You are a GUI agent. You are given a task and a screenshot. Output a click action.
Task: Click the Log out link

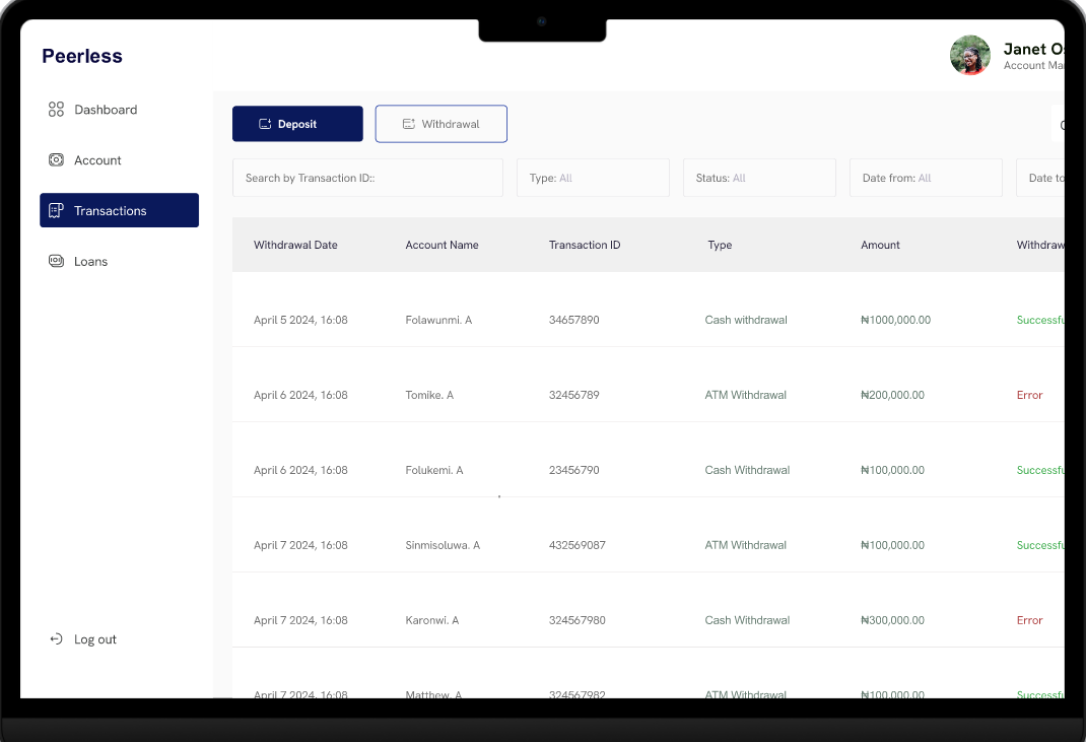[95, 640]
